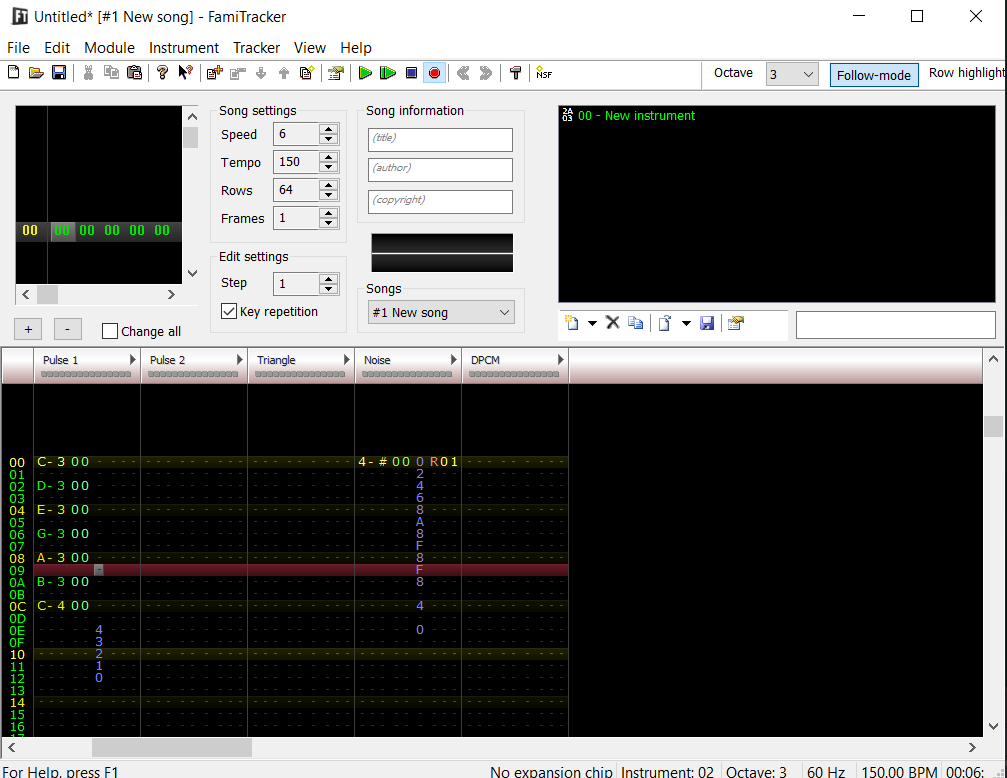Open the Instrument menu
The image size is (1007, 778).
click(184, 48)
